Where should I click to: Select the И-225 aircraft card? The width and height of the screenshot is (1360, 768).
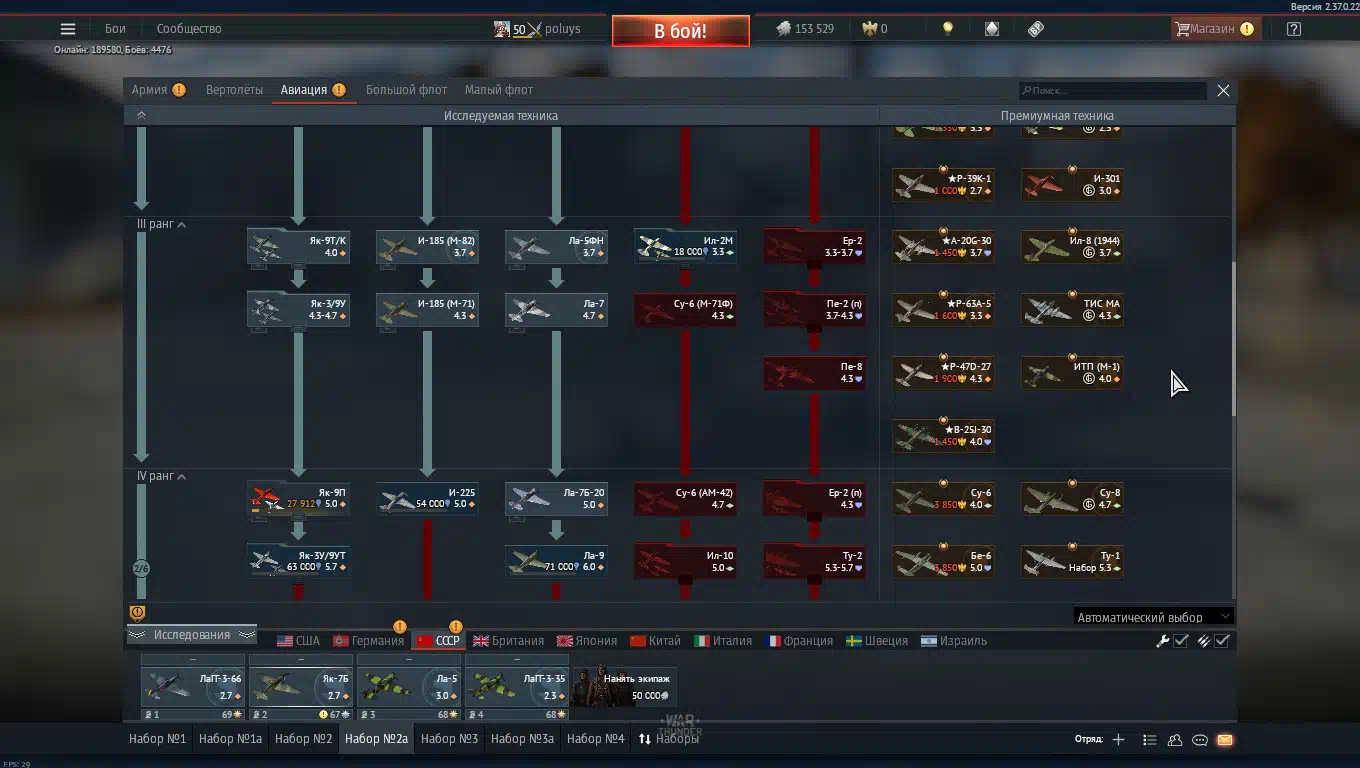click(427, 499)
